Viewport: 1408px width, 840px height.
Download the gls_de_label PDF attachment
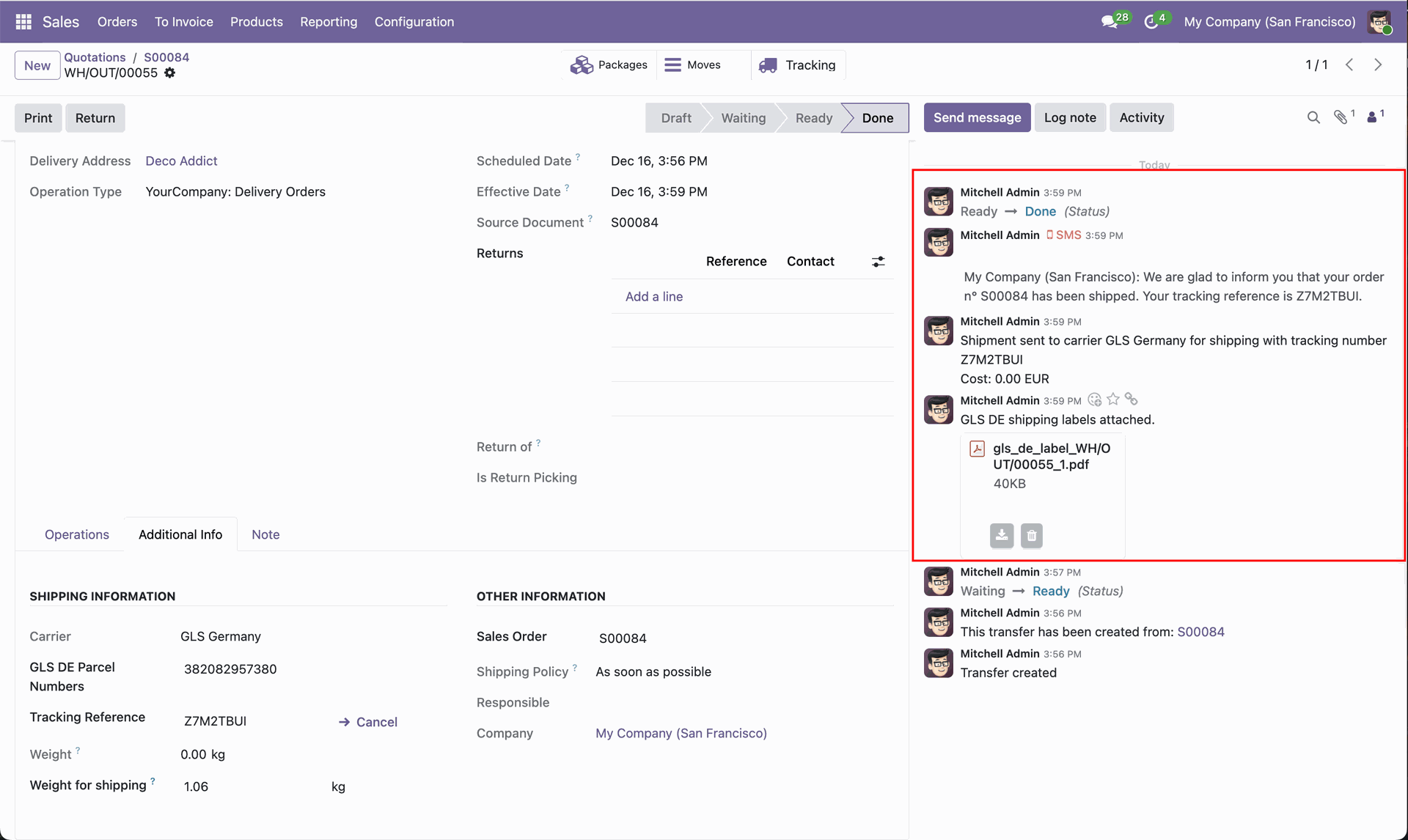point(1002,536)
